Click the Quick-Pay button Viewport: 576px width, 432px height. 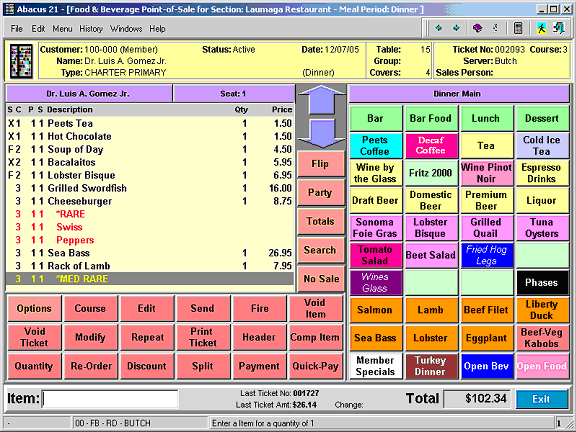(x=315, y=366)
